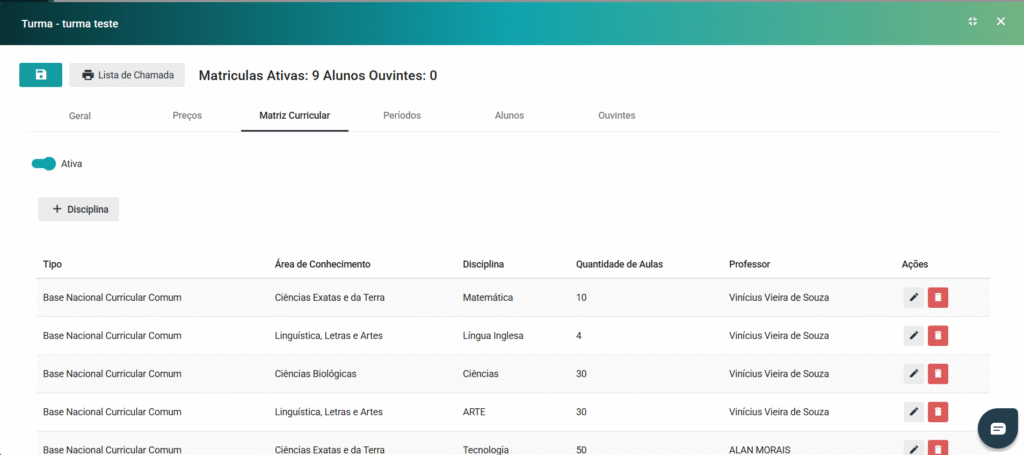Click Vinícius Vieira de Souza in Matemática row
This screenshot has width=1024, height=455.
(779, 298)
